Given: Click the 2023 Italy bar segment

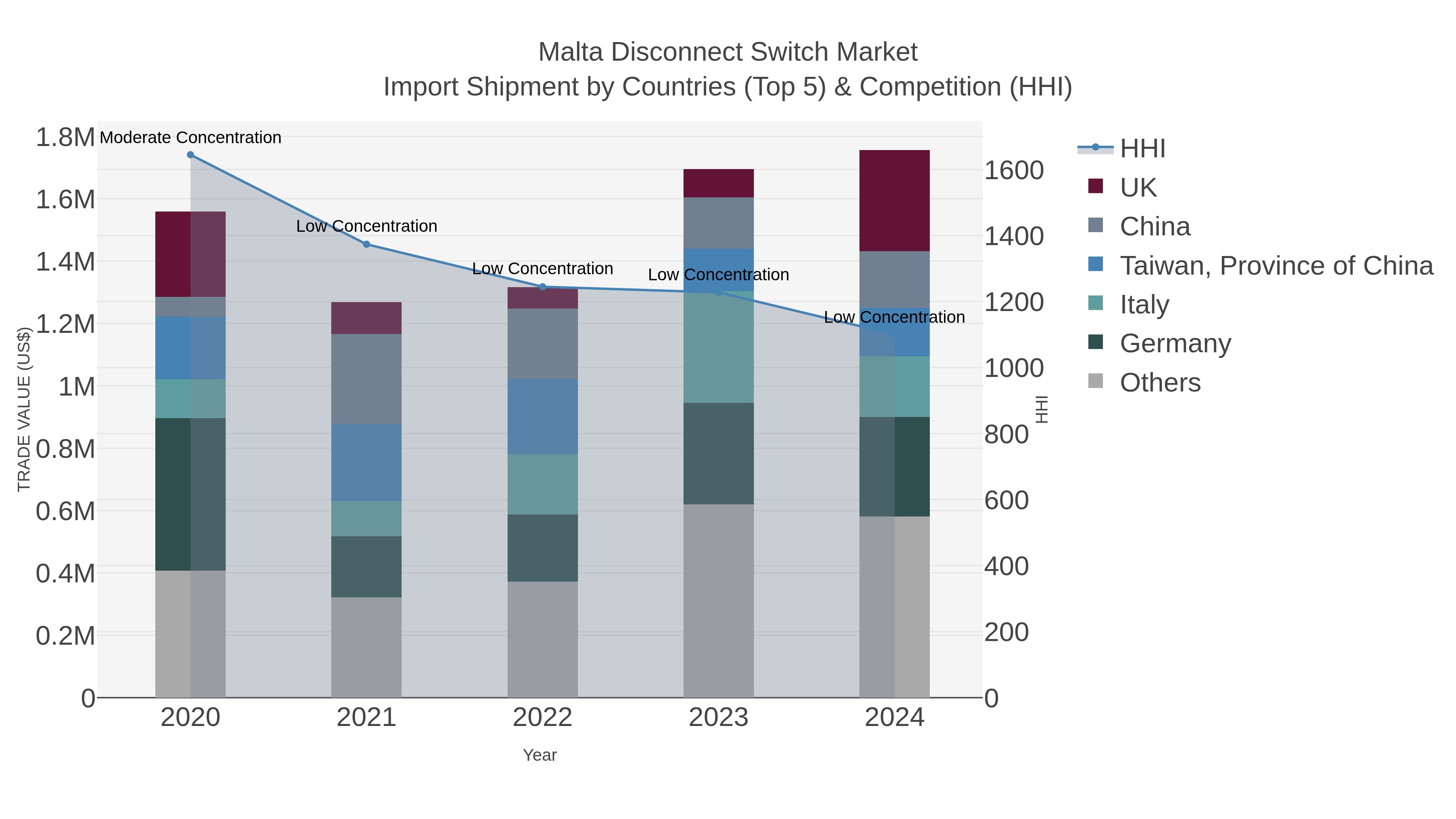Looking at the screenshot, I should click(x=718, y=347).
